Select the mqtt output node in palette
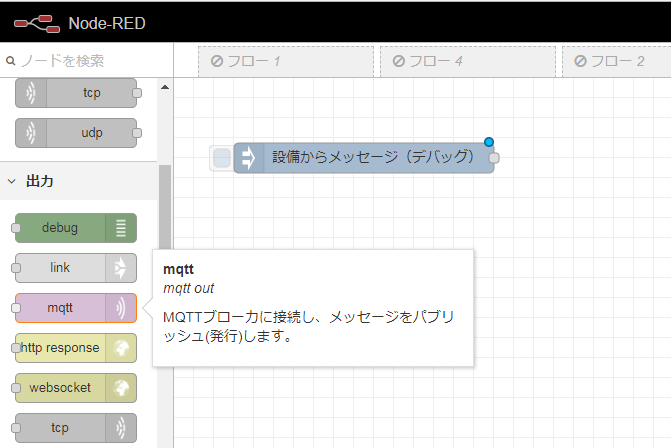This screenshot has width=671, height=448. coord(76,308)
